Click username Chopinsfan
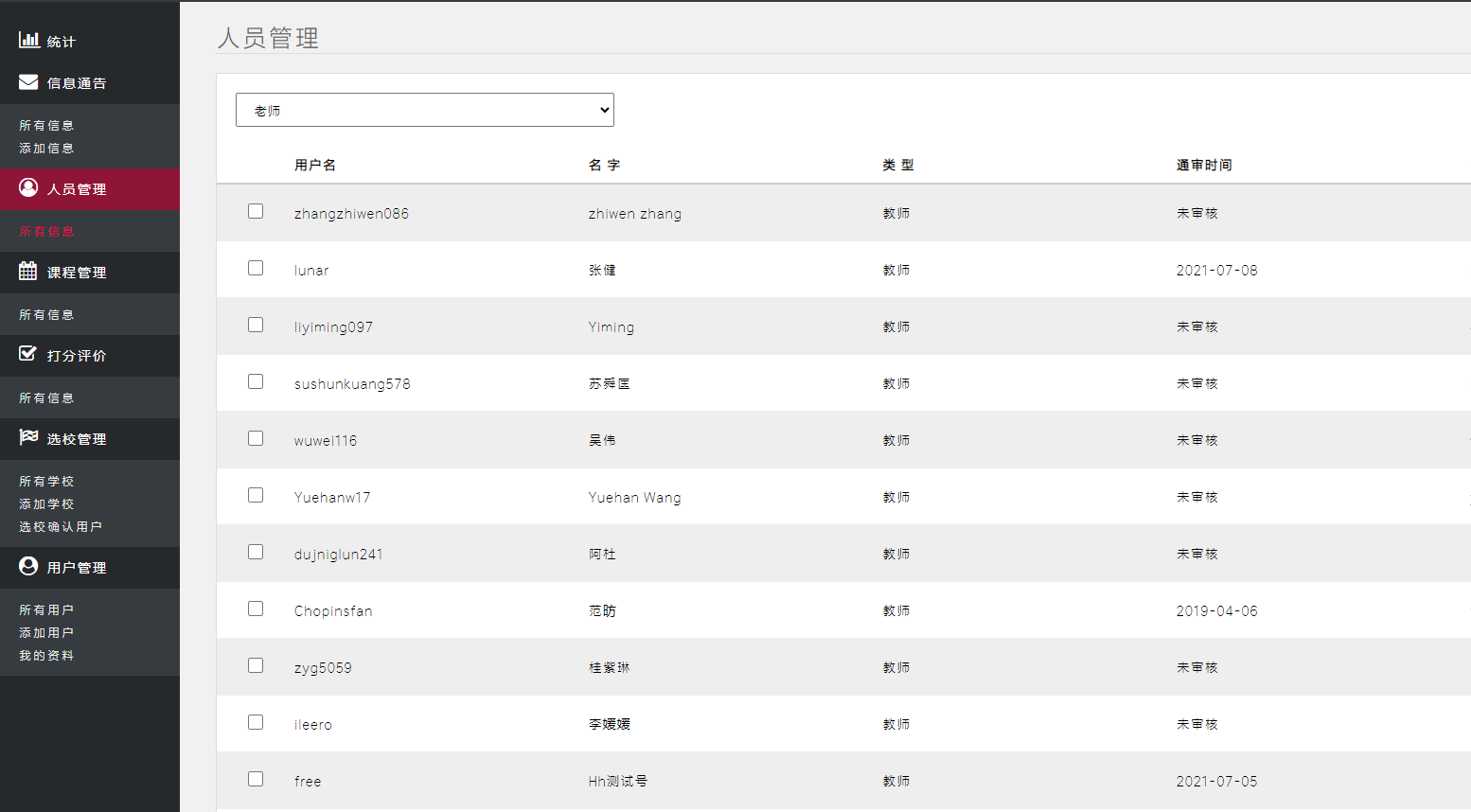The image size is (1471, 812). click(x=333, y=611)
